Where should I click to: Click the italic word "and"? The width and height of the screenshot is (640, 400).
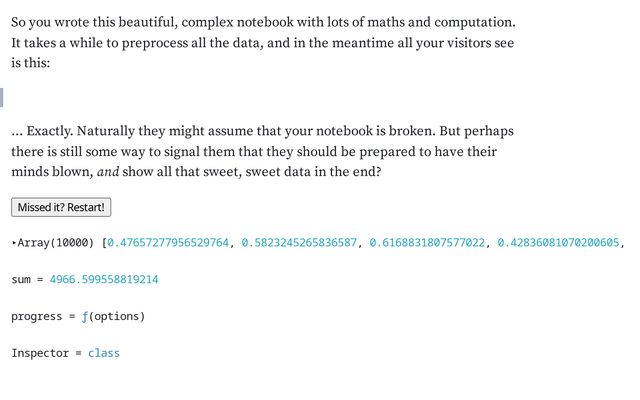coord(108,172)
